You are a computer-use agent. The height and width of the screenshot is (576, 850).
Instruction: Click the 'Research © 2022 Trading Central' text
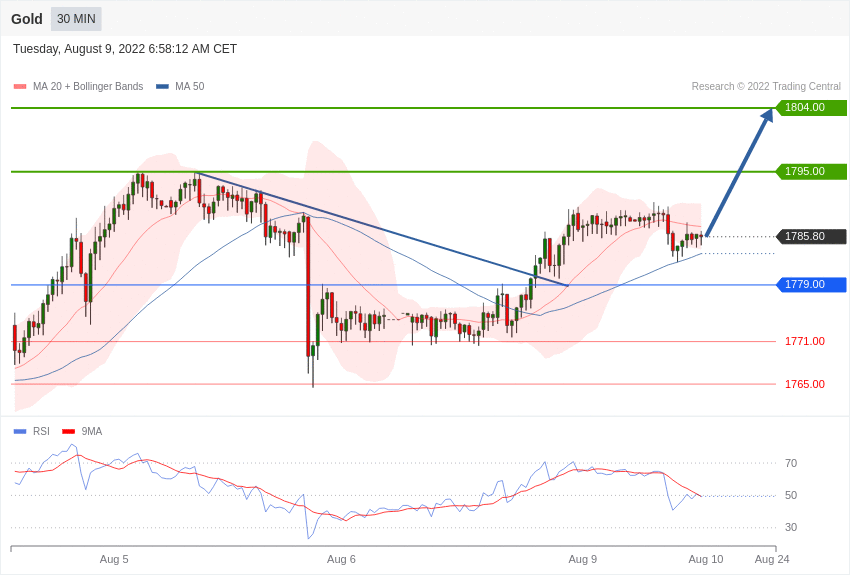point(766,86)
